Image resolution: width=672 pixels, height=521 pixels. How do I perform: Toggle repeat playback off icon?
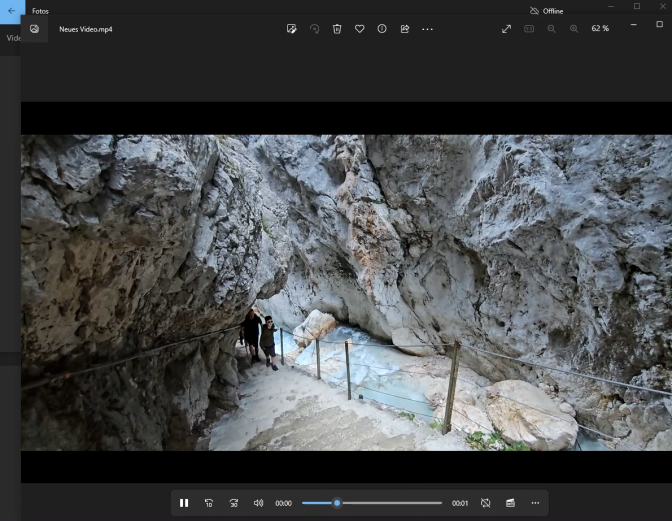point(486,503)
